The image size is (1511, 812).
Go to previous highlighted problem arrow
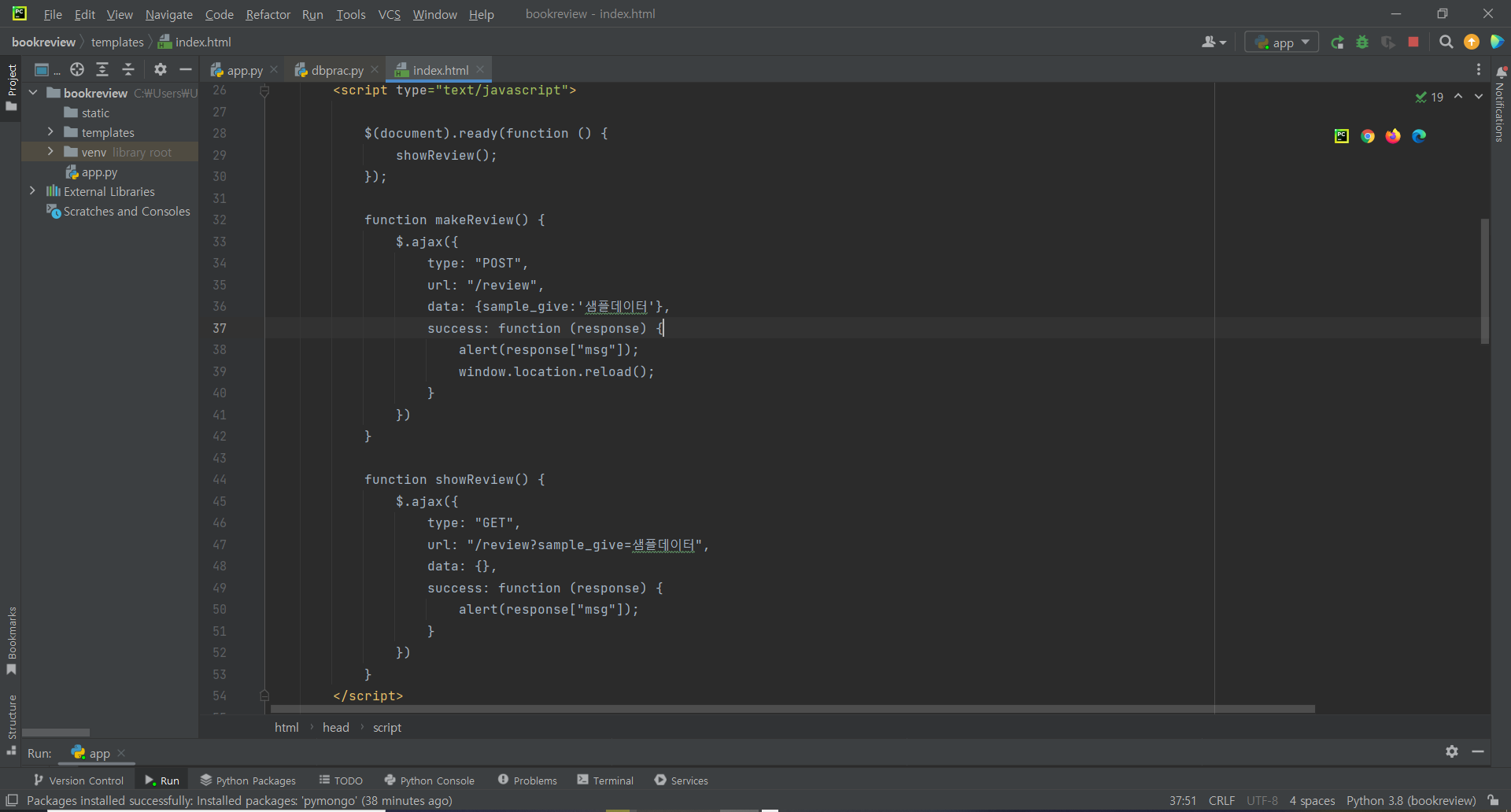pyautogui.click(x=1458, y=97)
